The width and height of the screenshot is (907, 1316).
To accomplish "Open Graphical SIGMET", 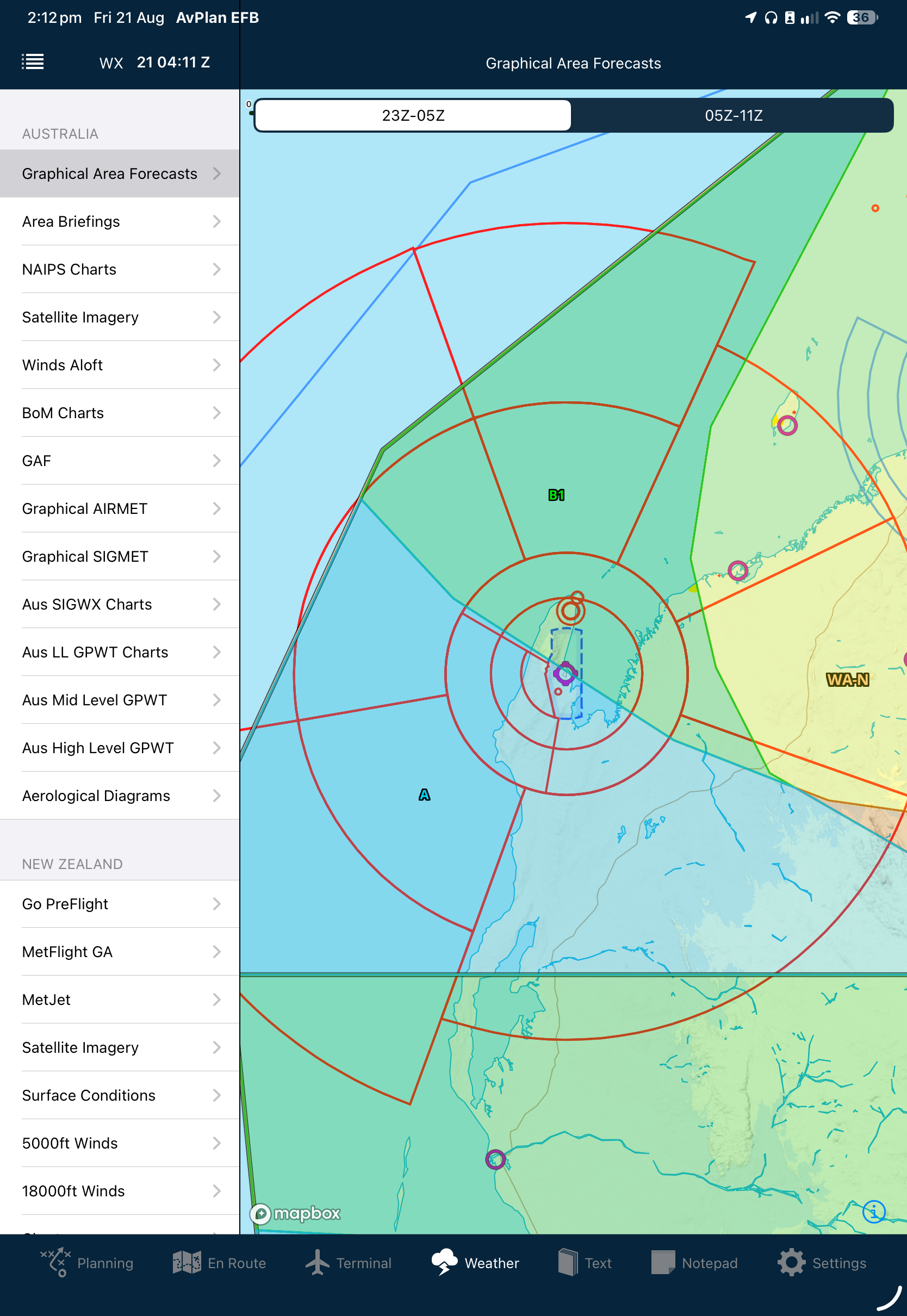I will (x=119, y=556).
